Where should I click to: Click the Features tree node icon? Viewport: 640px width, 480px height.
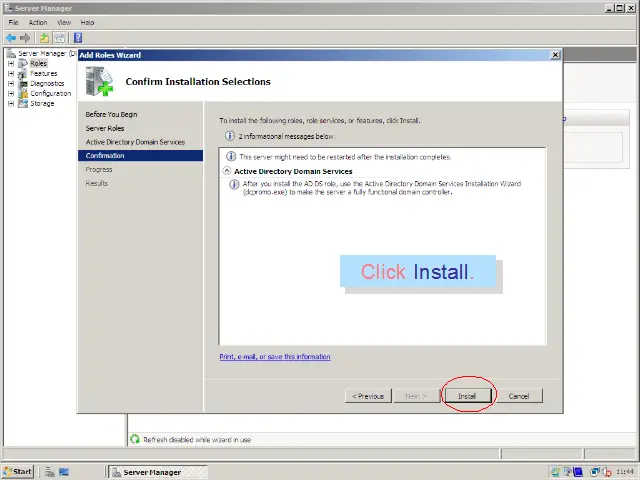point(23,73)
